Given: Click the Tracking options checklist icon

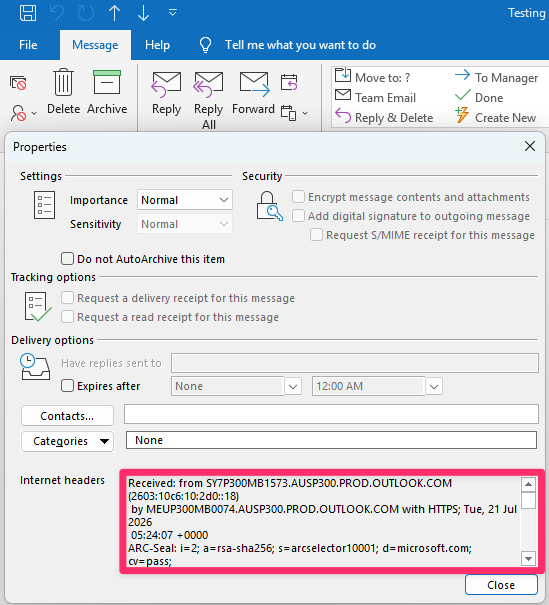Looking at the screenshot, I should click(38, 307).
